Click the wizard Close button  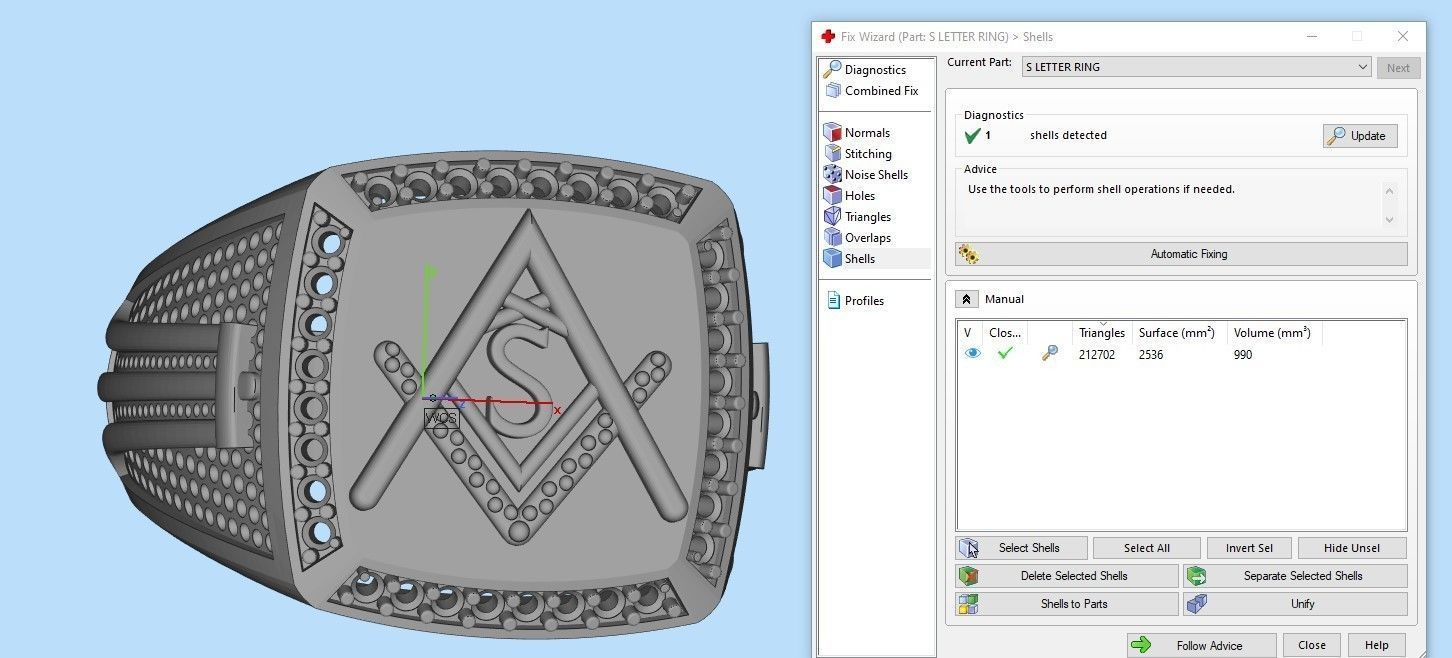pyautogui.click(x=1312, y=645)
